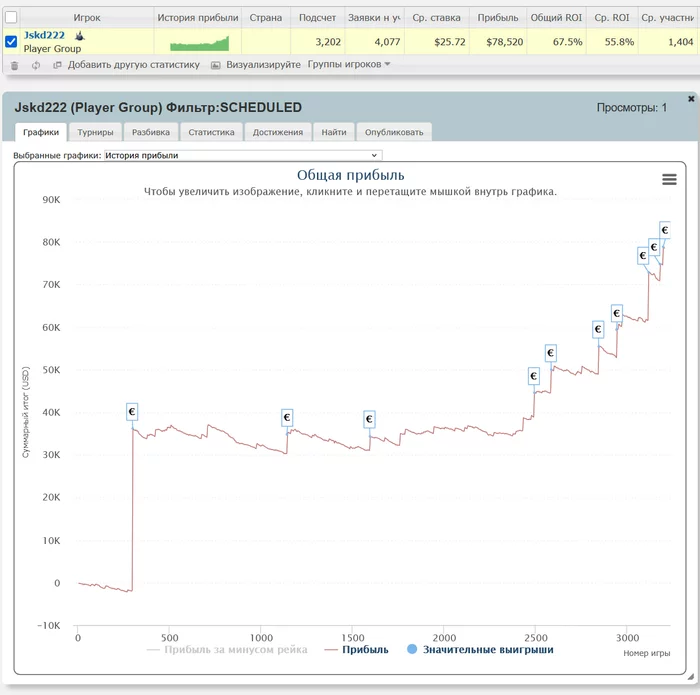700x695 pixels.
Task: Click the refresh icon in the toolbar
Action: click(x=36, y=65)
